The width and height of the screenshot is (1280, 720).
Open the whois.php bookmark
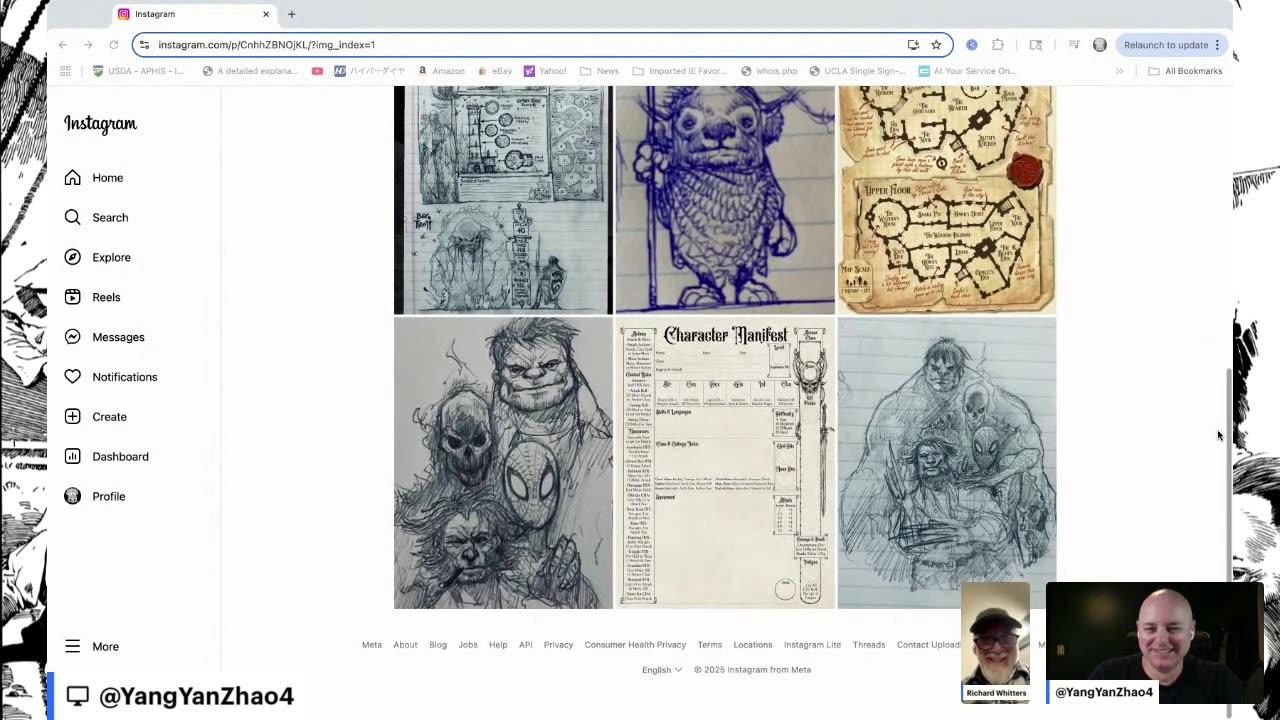(769, 71)
